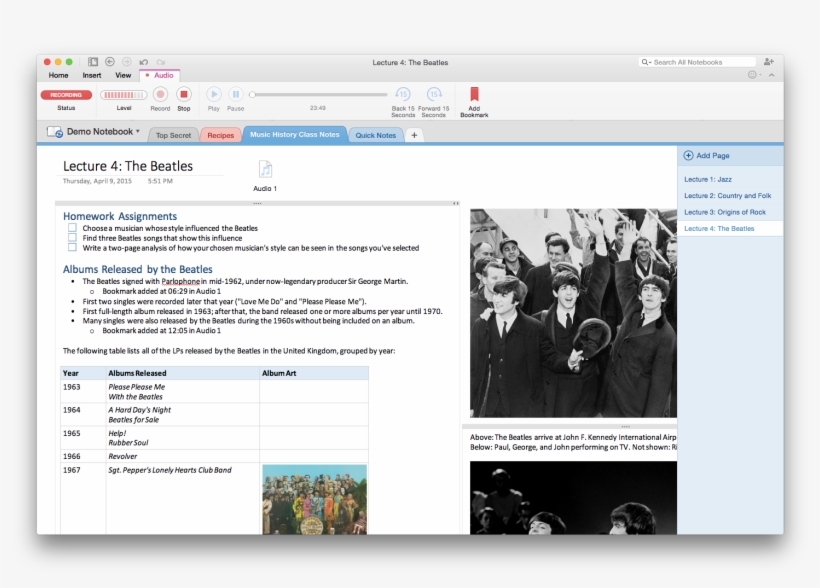This screenshot has width=820, height=588.
Task: Play the audio recording
Action: (x=214, y=95)
